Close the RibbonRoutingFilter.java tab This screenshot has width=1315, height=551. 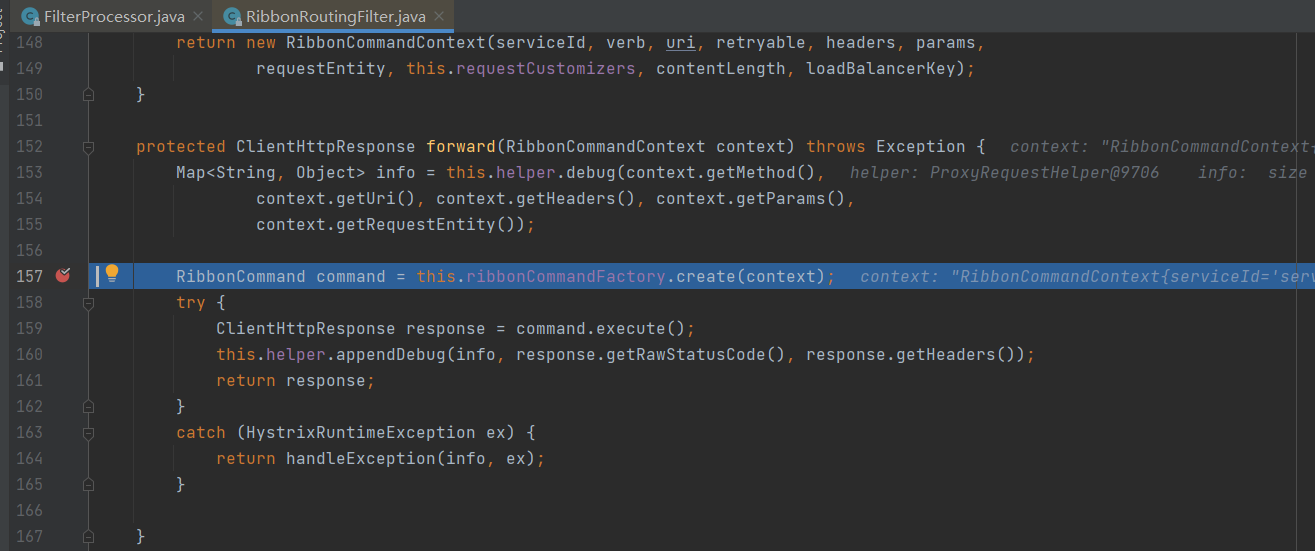click(x=441, y=16)
